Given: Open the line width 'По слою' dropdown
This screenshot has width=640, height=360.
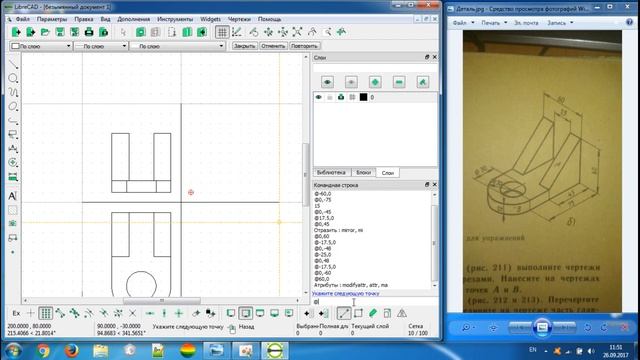Looking at the screenshot, I should click(101, 46).
